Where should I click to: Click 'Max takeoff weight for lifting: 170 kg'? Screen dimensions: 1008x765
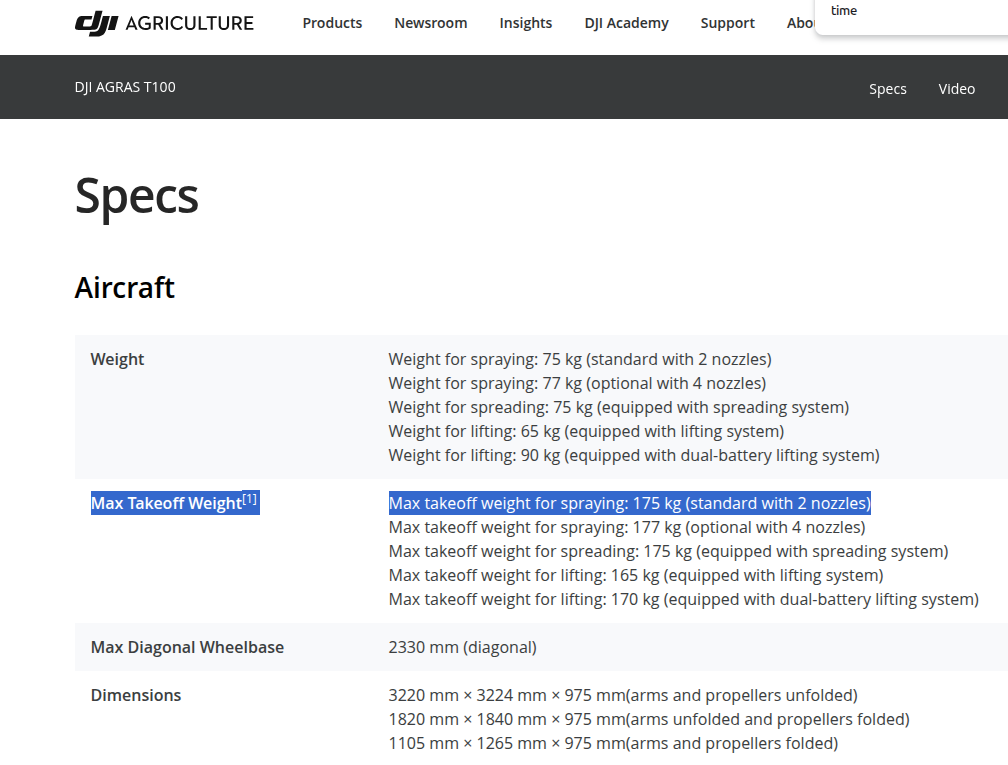click(x=683, y=599)
